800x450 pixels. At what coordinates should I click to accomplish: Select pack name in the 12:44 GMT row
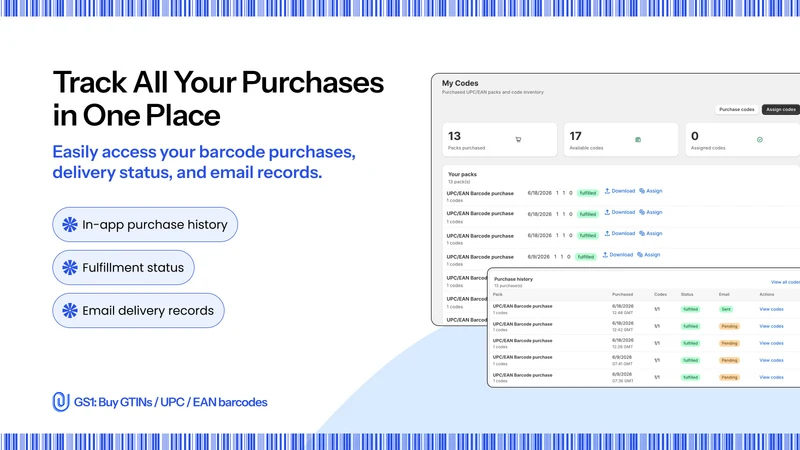pyautogui.click(x=522, y=306)
